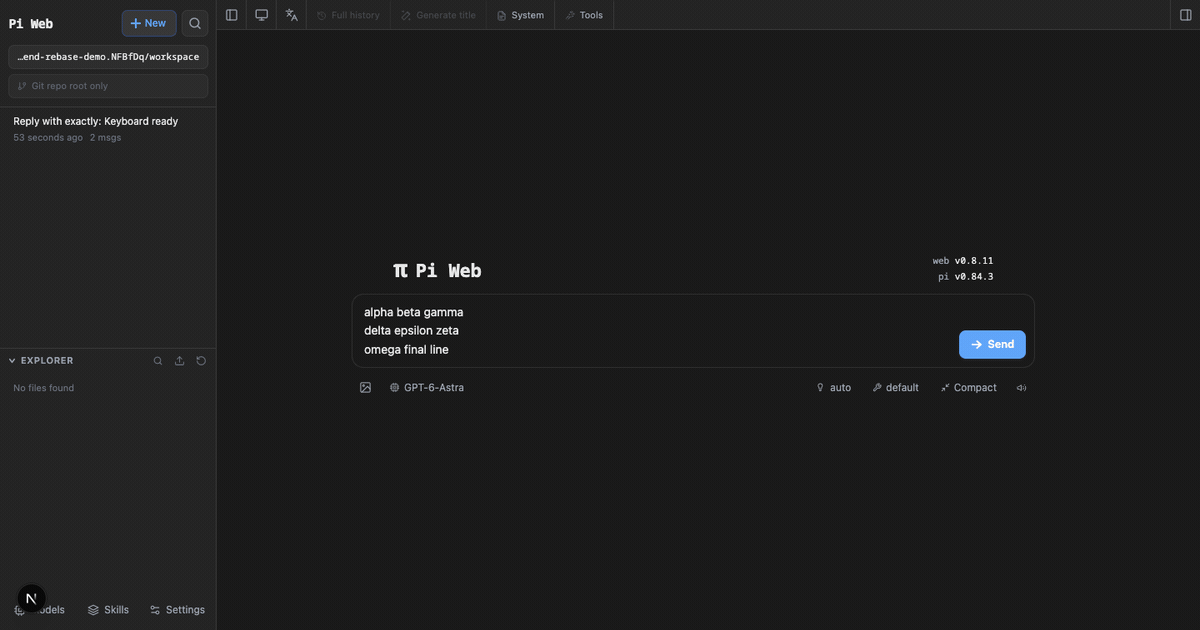Open the Settings section

tap(177, 610)
